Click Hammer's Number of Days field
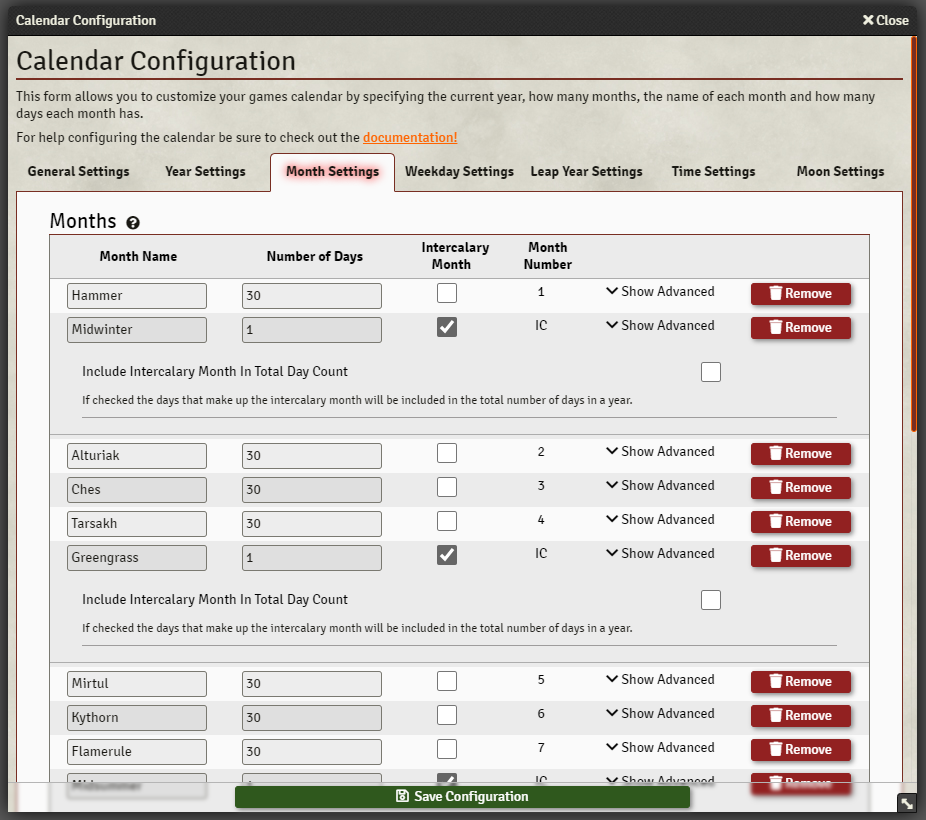Screen dimensions: 926x820 [x=312, y=296]
